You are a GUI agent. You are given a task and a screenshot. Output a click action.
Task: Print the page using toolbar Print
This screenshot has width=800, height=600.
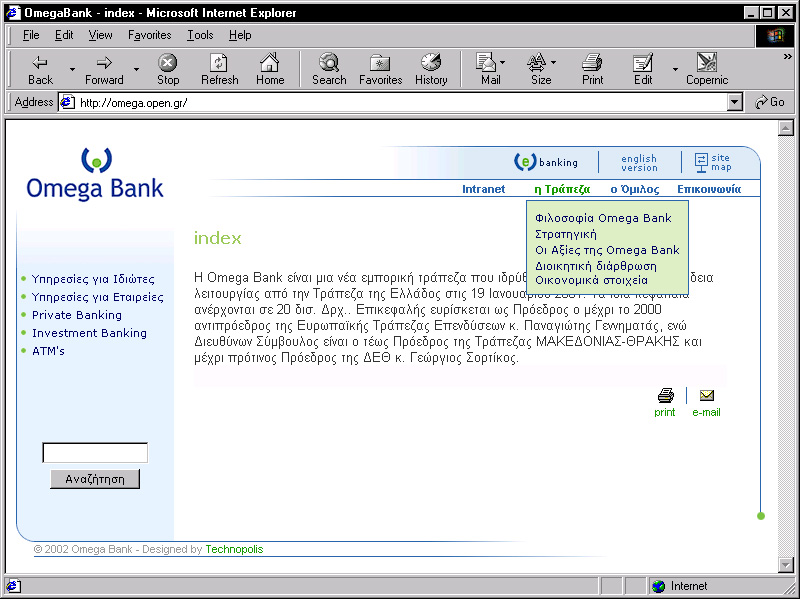(592, 69)
